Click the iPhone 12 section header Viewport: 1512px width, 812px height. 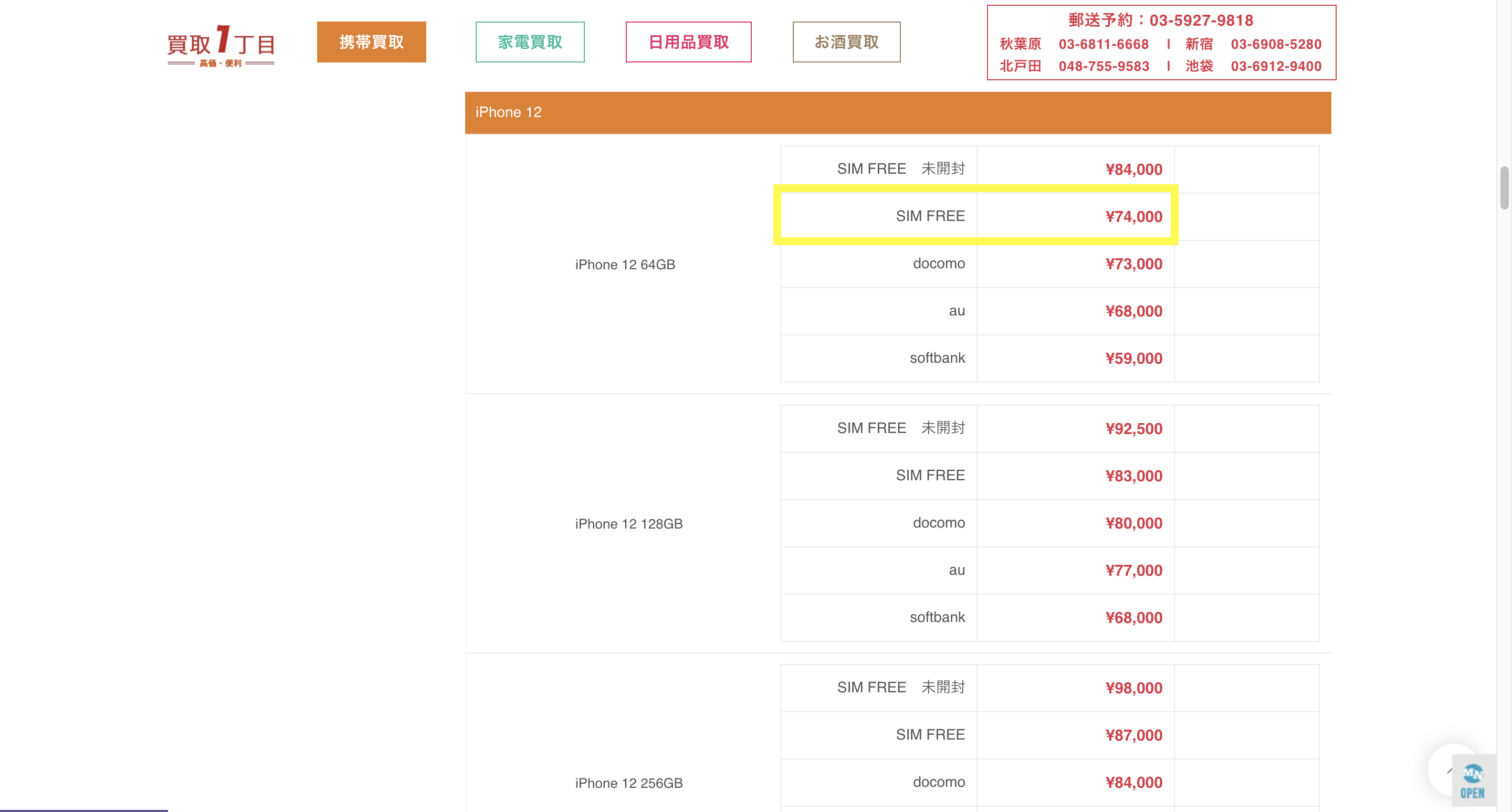[x=897, y=113]
